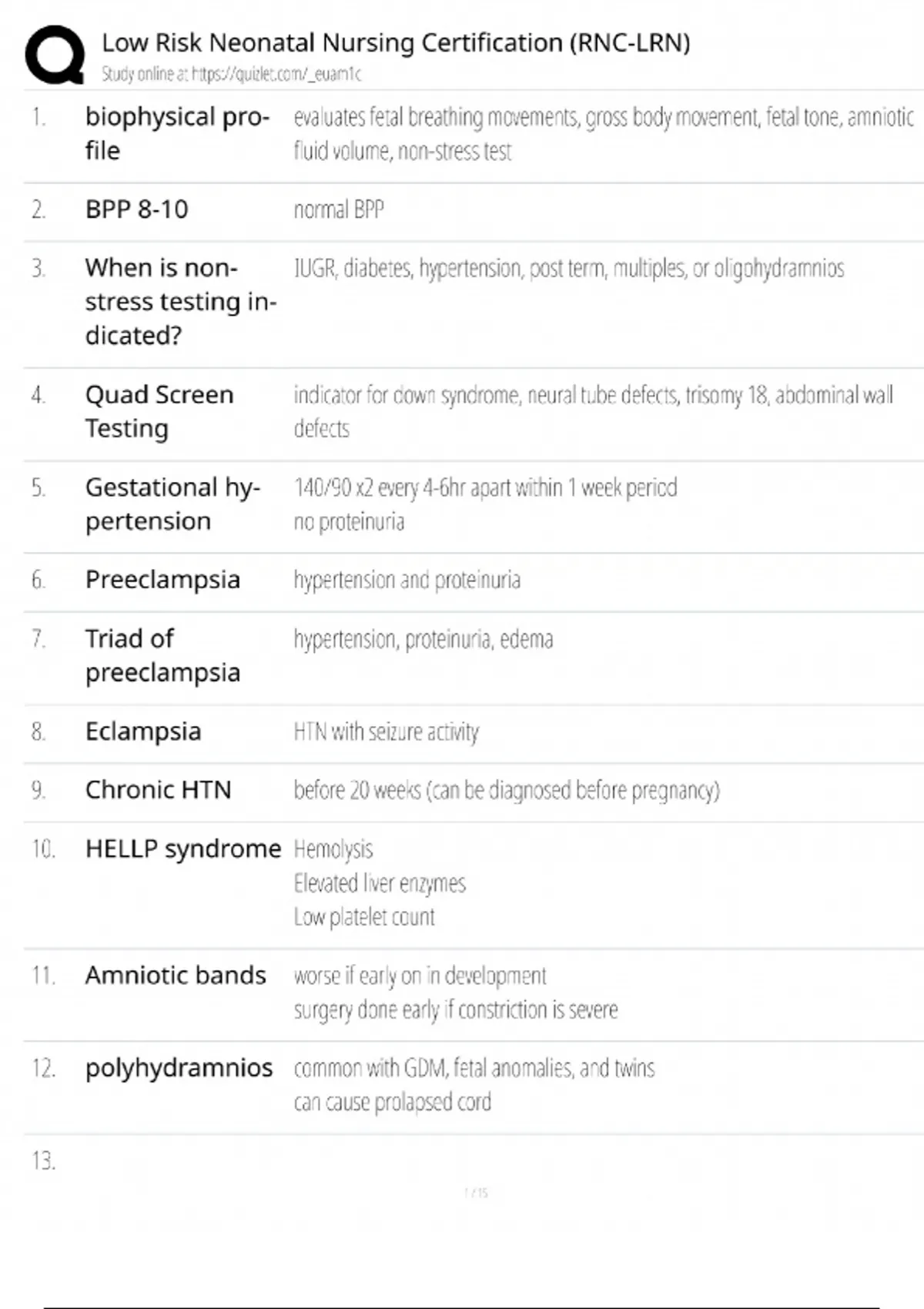Open the quizlet.com study online link

tap(231, 74)
